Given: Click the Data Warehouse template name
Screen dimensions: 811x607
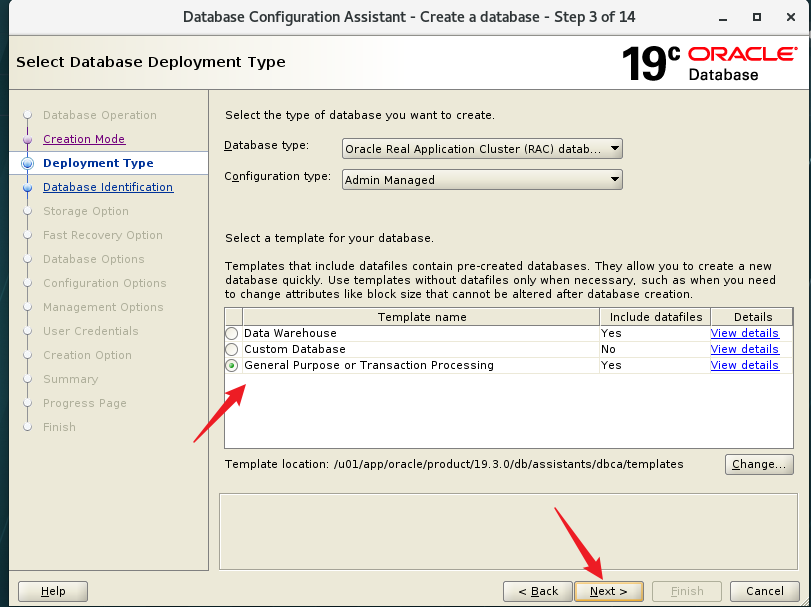Looking at the screenshot, I should (x=290, y=333).
